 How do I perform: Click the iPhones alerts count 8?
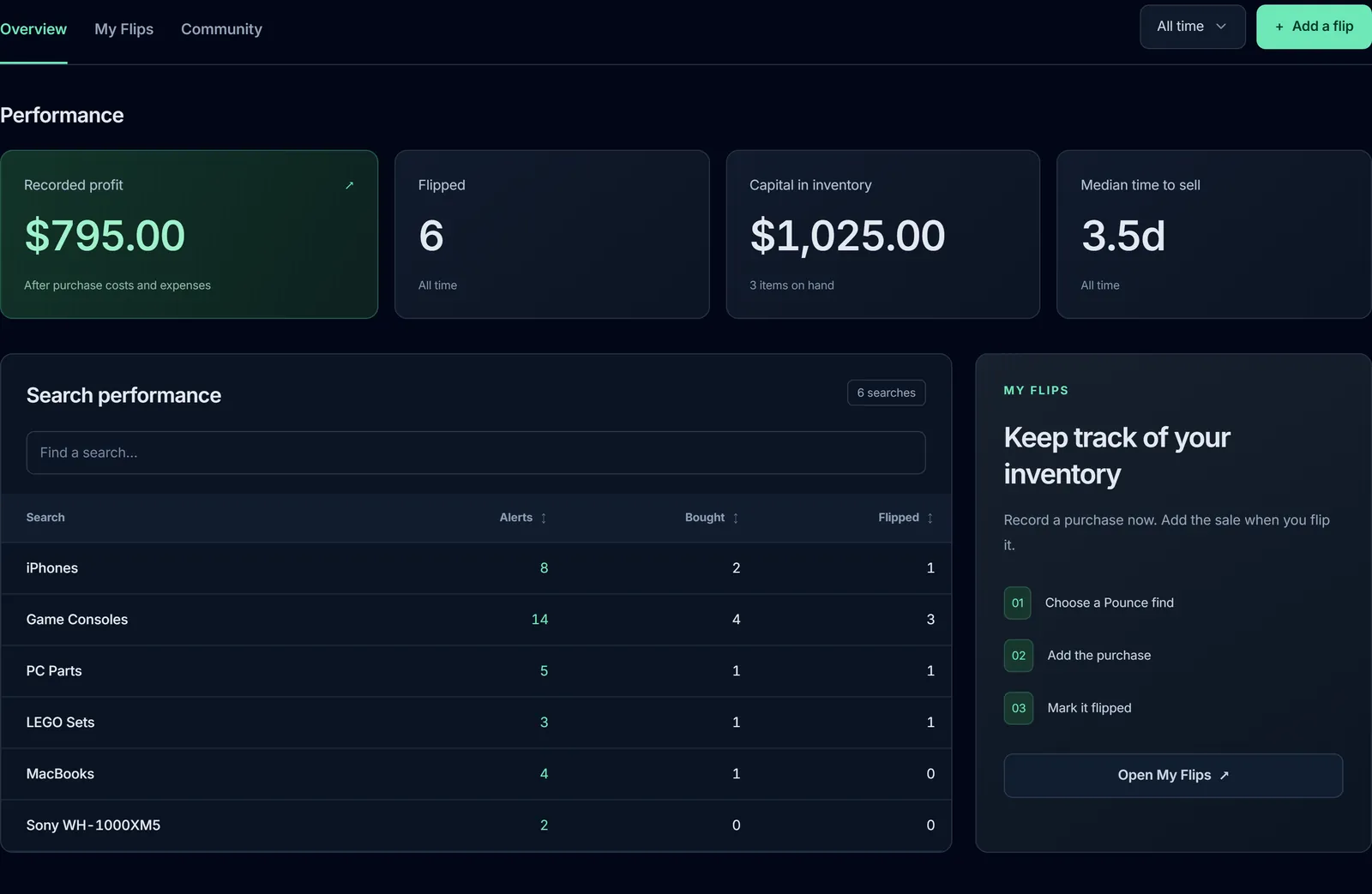pyautogui.click(x=544, y=568)
